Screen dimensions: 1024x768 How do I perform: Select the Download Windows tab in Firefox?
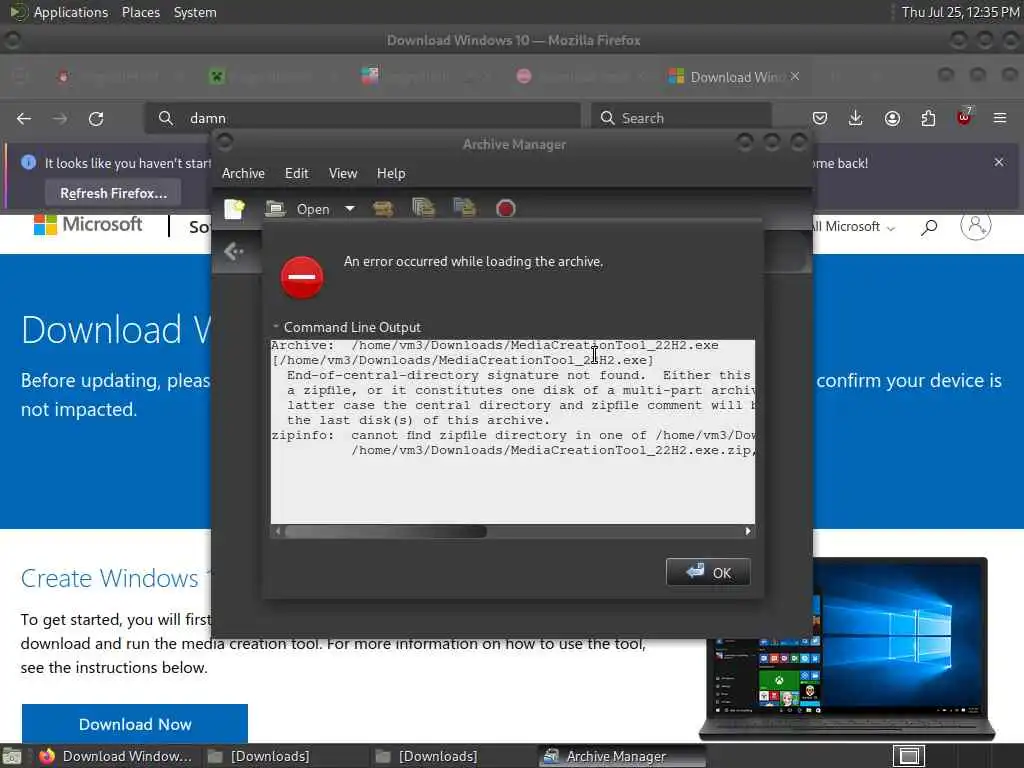pos(735,76)
